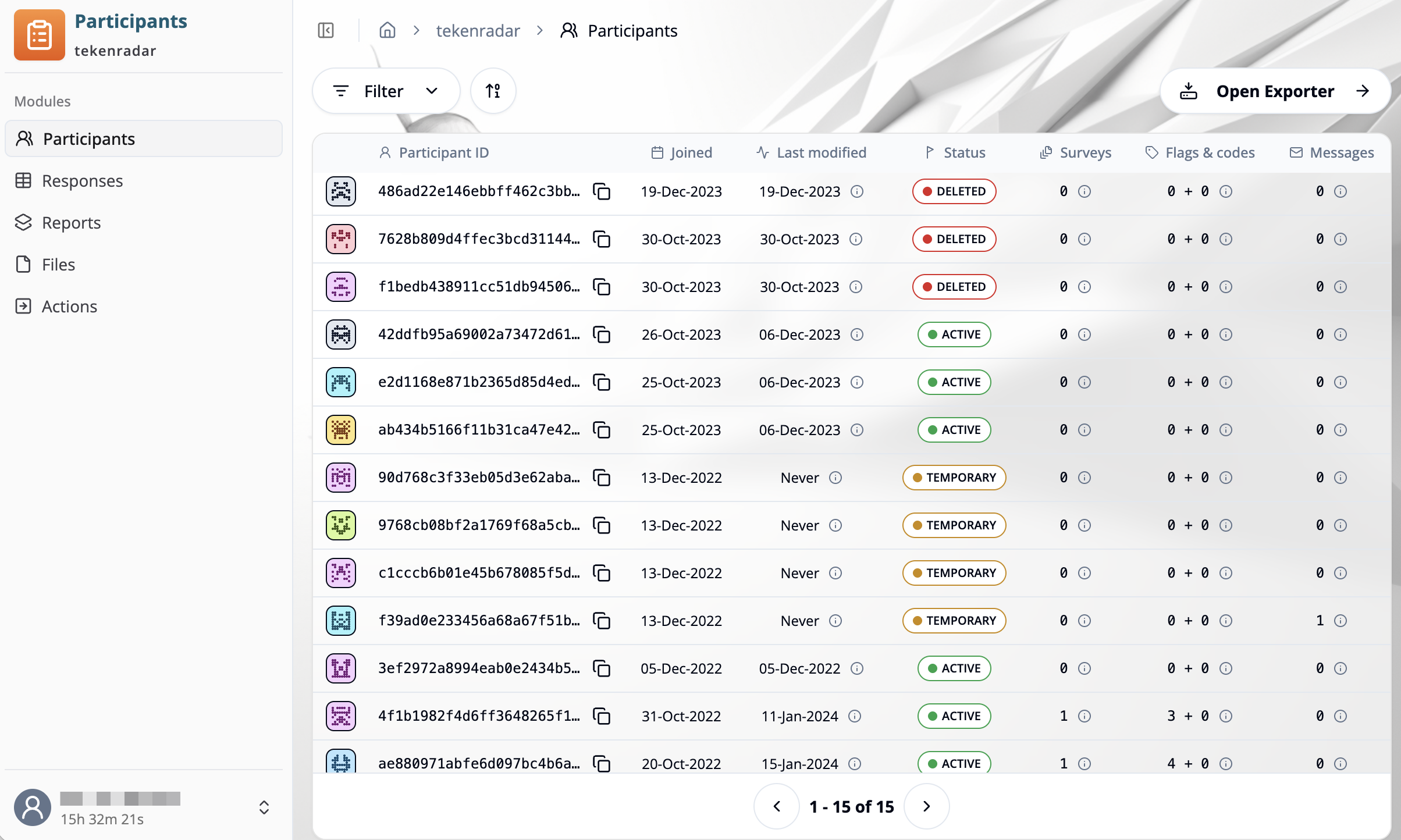Click the Open Exporter button
This screenshot has height=840, width=1401.
coord(1275,91)
